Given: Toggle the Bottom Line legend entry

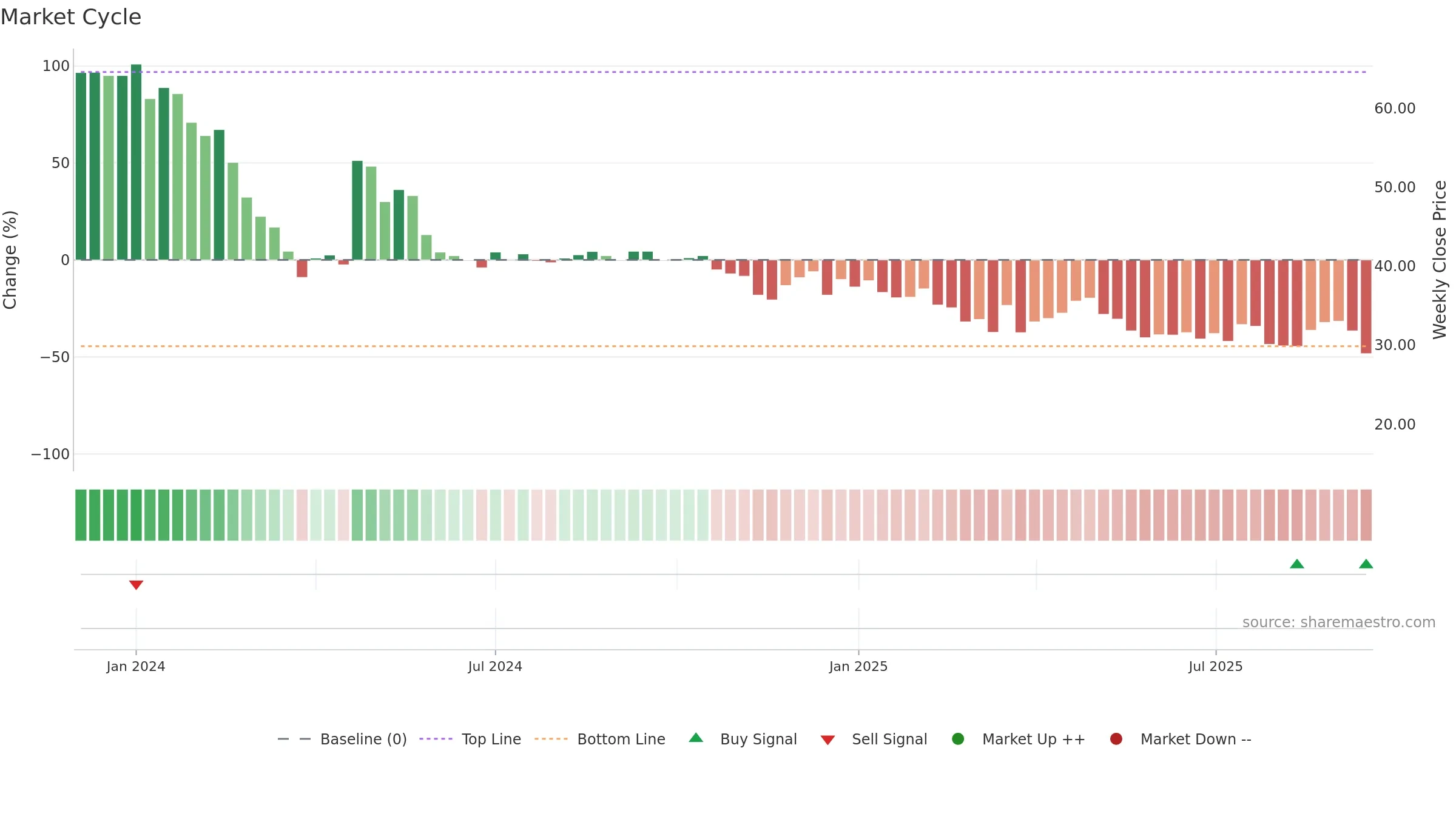Looking at the screenshot, I should pyautogui.click(x=600, y=739).
